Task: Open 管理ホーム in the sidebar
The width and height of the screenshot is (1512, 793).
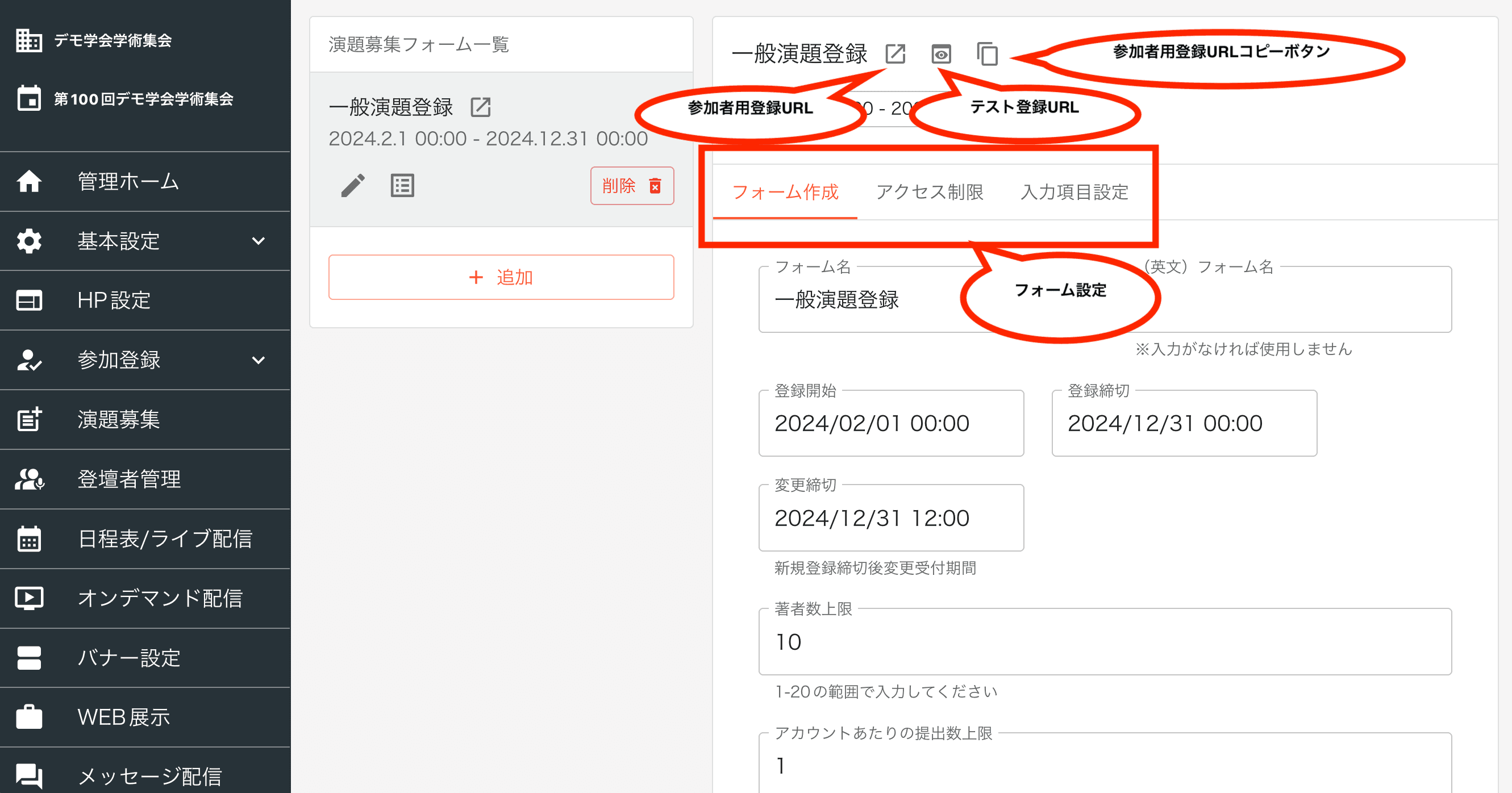Action: 145,181
